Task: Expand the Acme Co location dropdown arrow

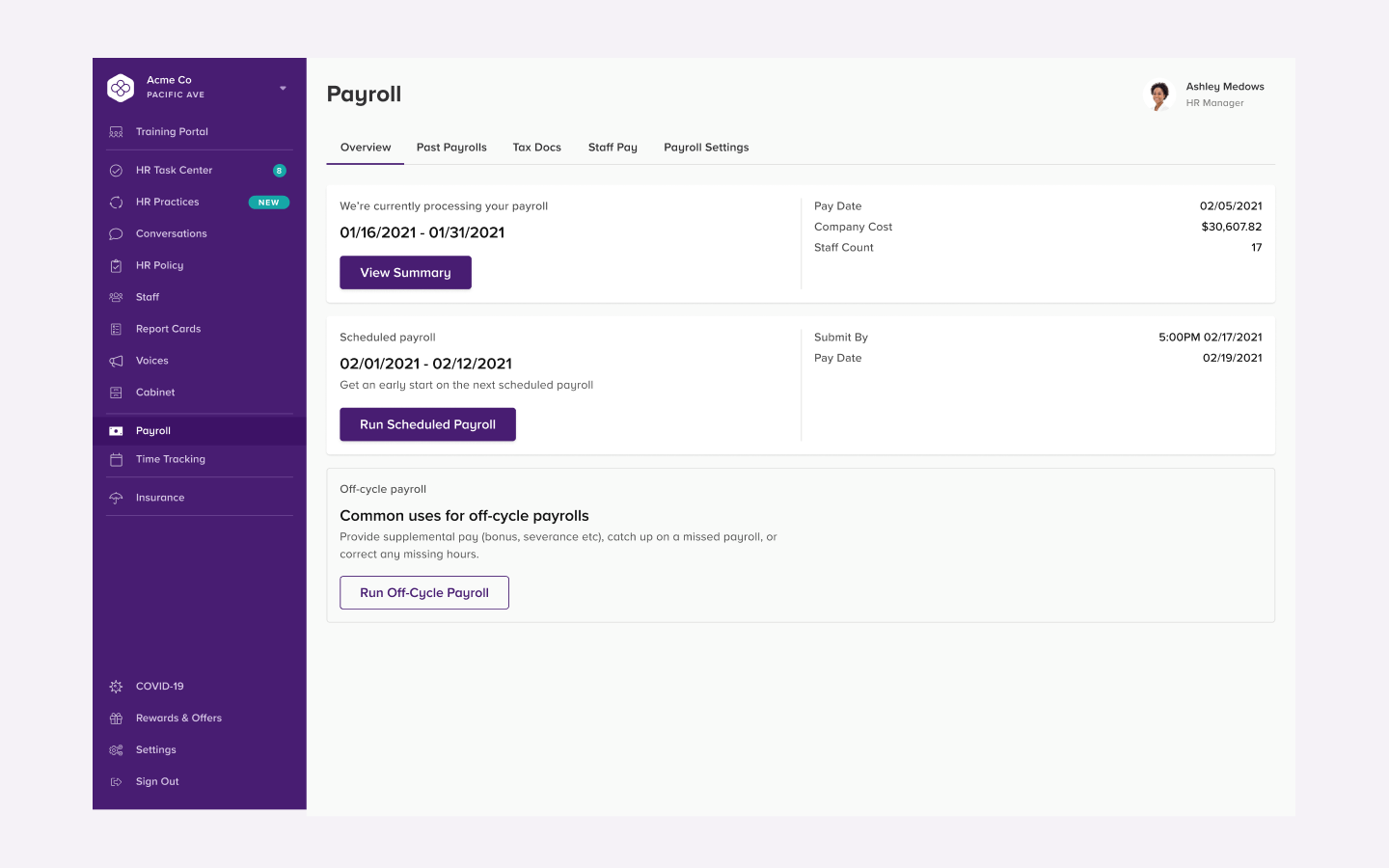Action: pos(283,88)
